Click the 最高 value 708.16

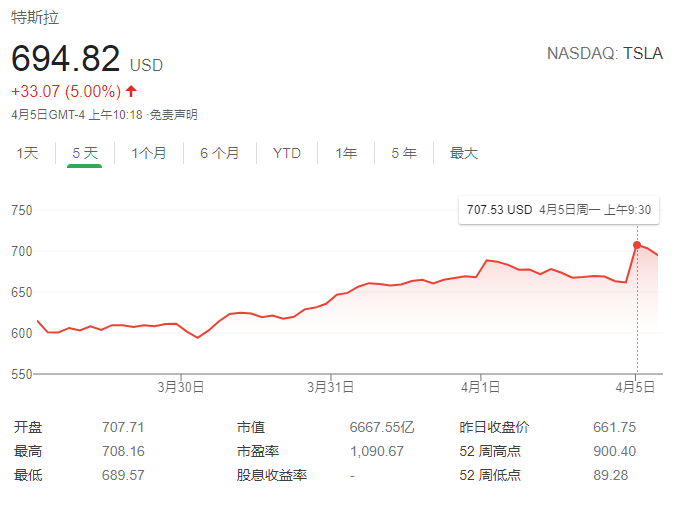coord(123,451)
